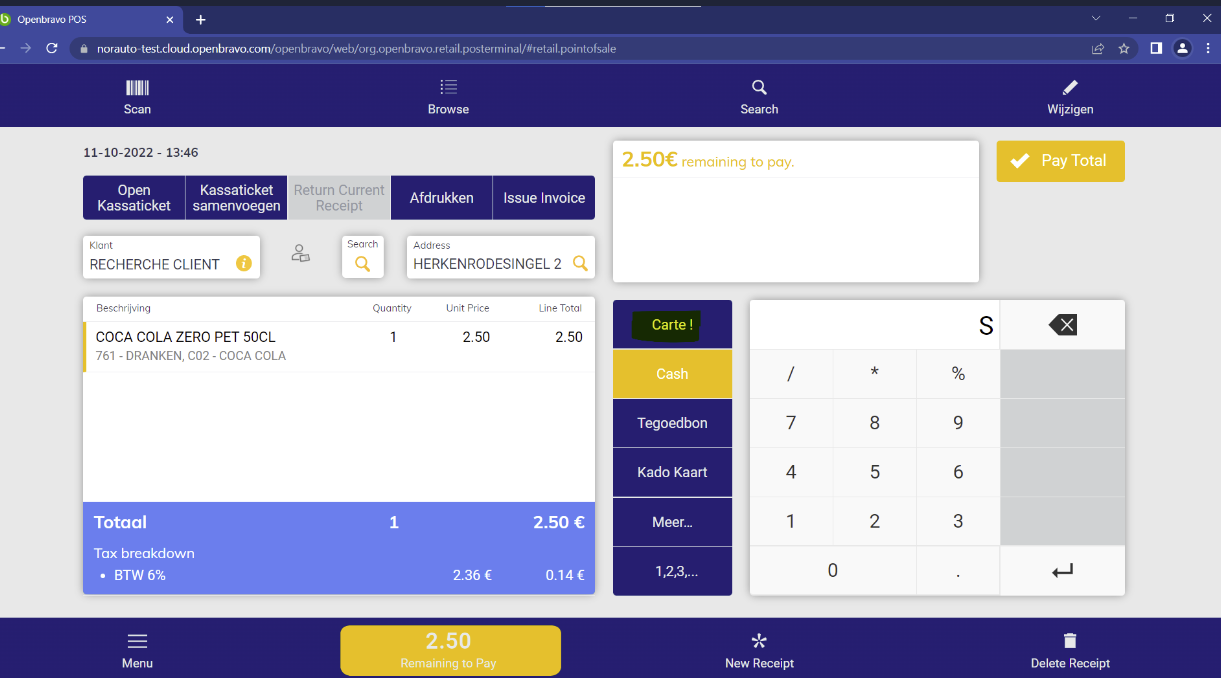The height and width of the screenshot is (678, 1221).
Task: Click the Address HERKENRODESINGEL field
Action: (500, 257)
